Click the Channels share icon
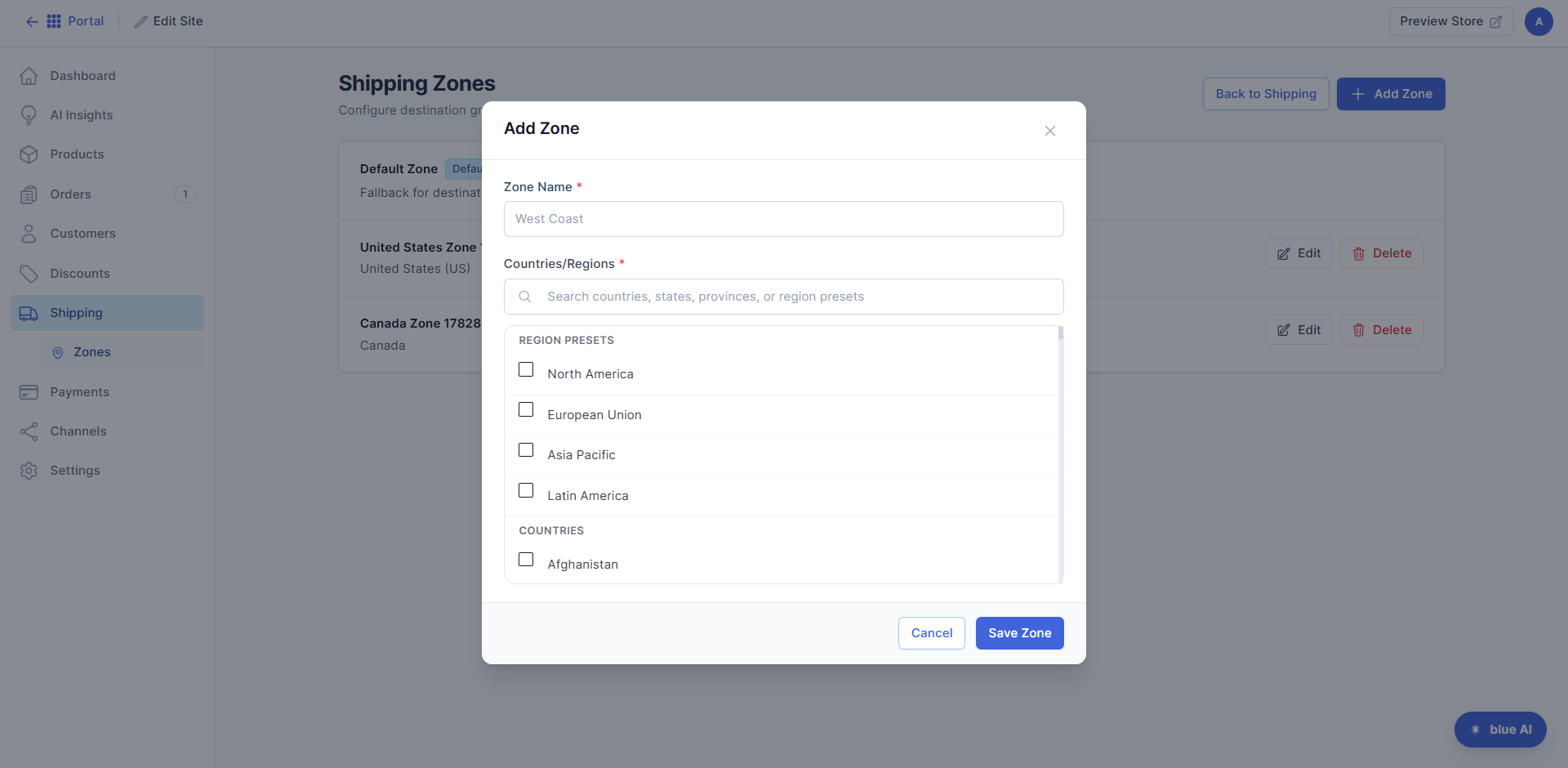The height and width of the screenshot is (768, 1568). pos(29,431)
